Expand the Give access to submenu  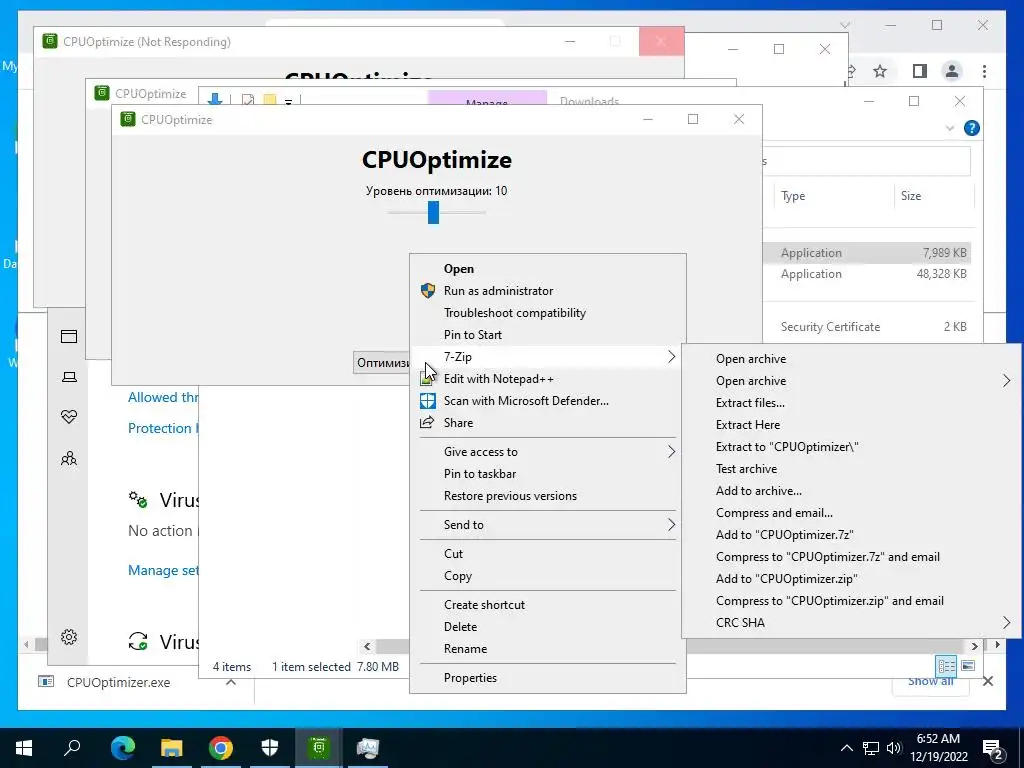[671, 452]
